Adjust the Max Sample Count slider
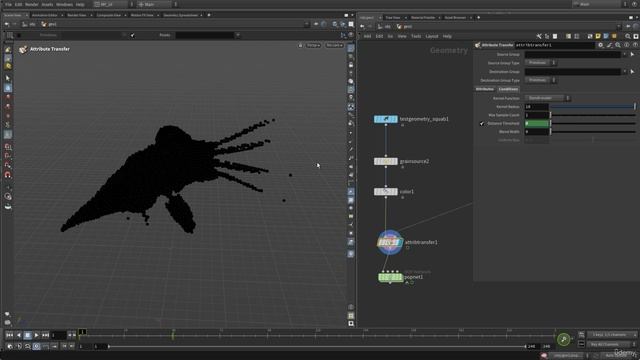 593,115
